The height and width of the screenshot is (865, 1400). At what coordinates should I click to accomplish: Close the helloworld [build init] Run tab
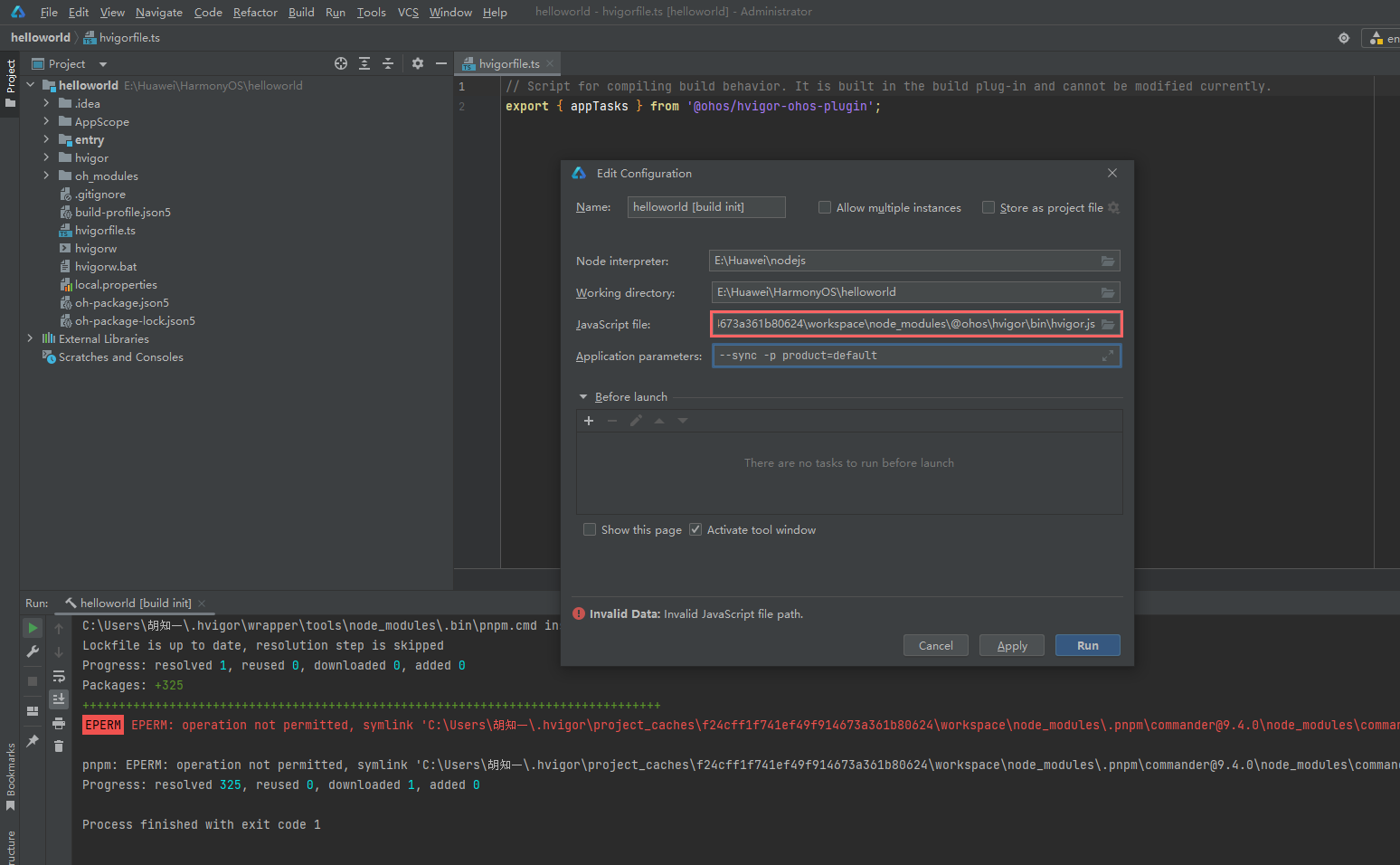tap(202, 604)
